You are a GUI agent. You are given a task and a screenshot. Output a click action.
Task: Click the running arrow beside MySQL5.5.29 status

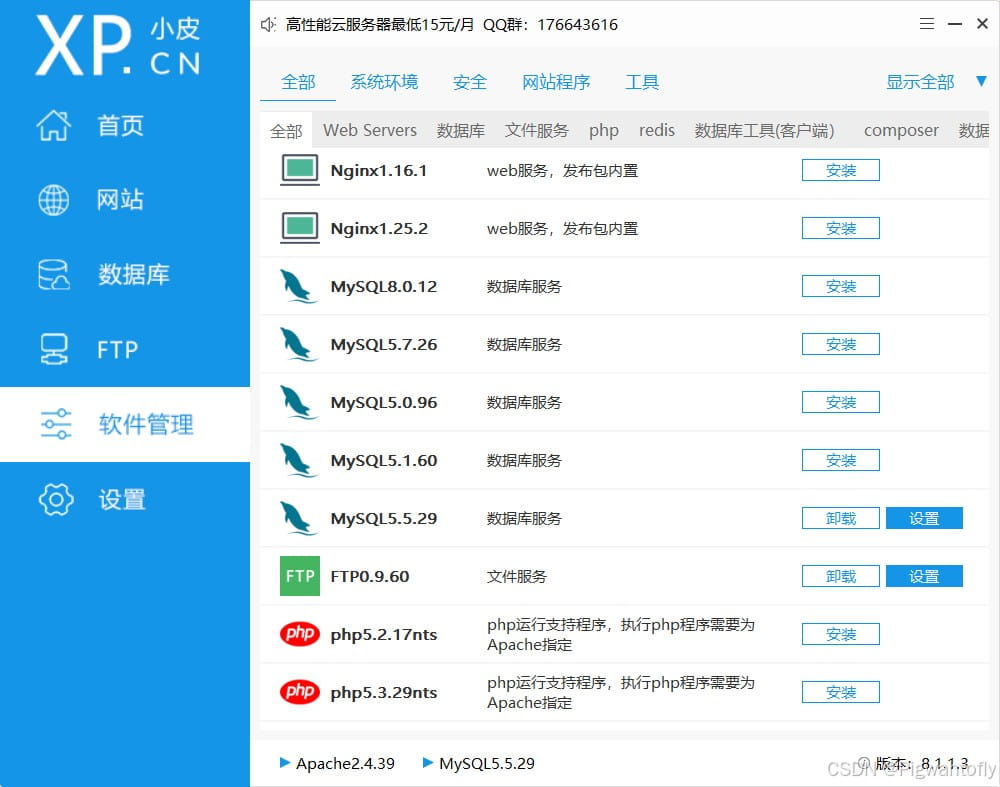click(x=428, y=763)
